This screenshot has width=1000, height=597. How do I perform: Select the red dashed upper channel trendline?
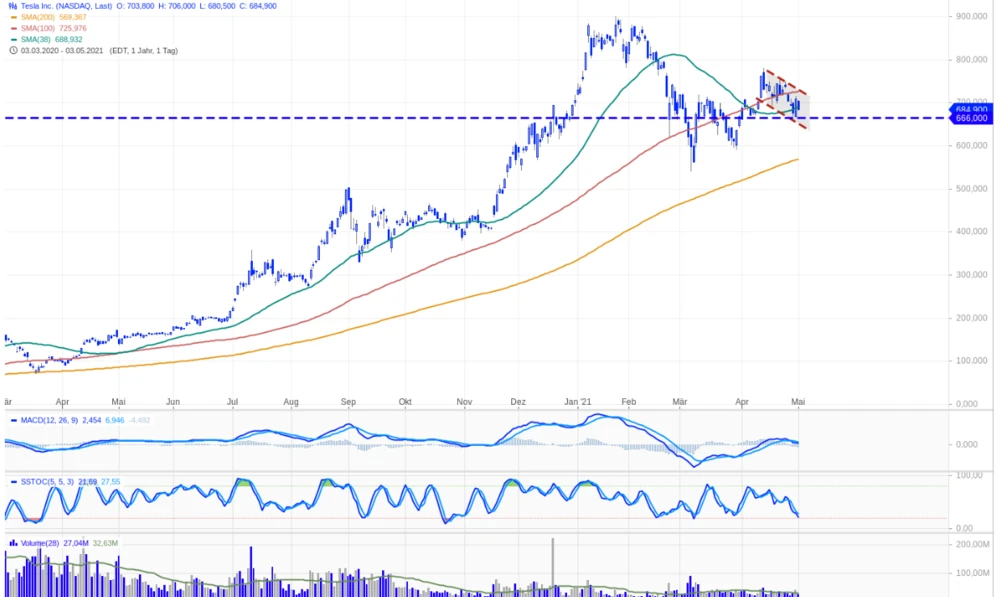tap(787, 82)
